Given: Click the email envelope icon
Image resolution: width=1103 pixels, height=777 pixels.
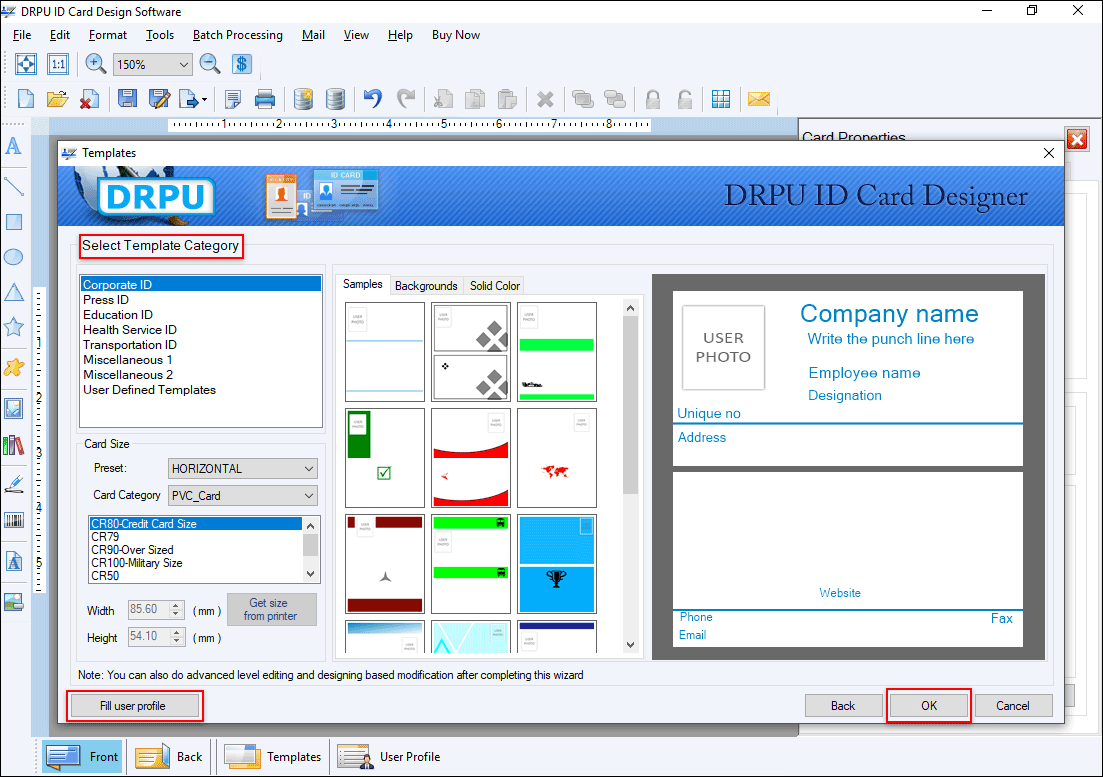Looking at the screenshot, I should (759, 99).
